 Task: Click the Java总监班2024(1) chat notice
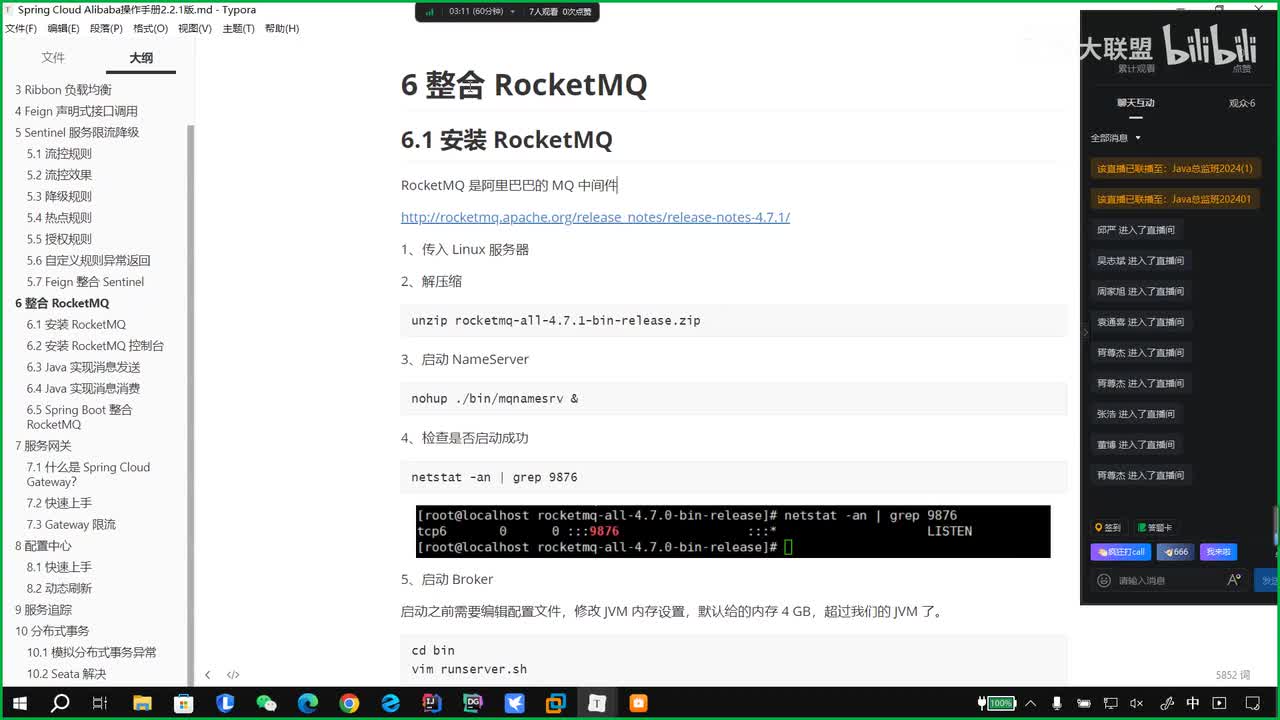coord(1174,168)
